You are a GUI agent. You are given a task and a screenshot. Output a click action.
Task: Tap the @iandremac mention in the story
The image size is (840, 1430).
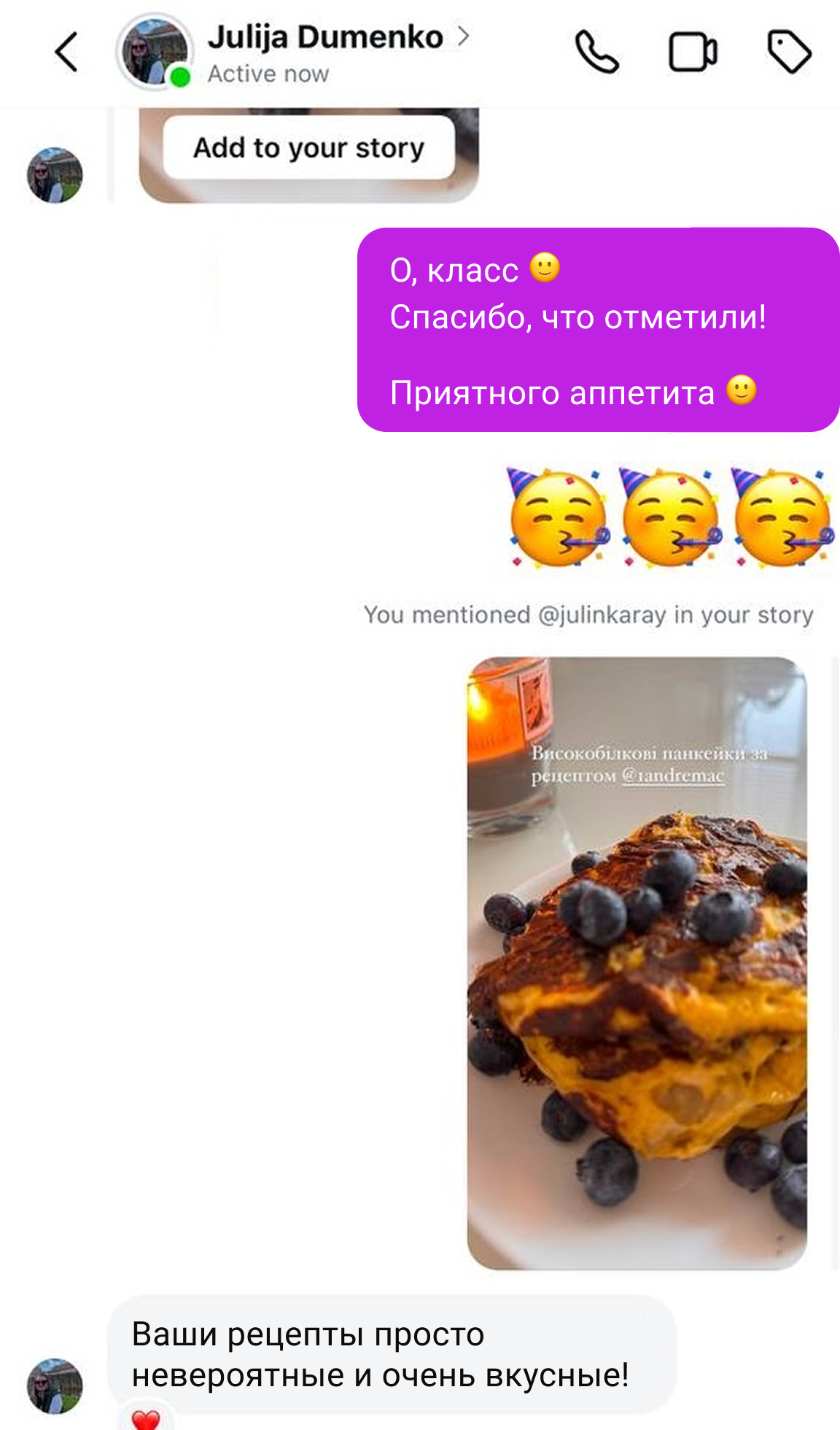(673, 776)
